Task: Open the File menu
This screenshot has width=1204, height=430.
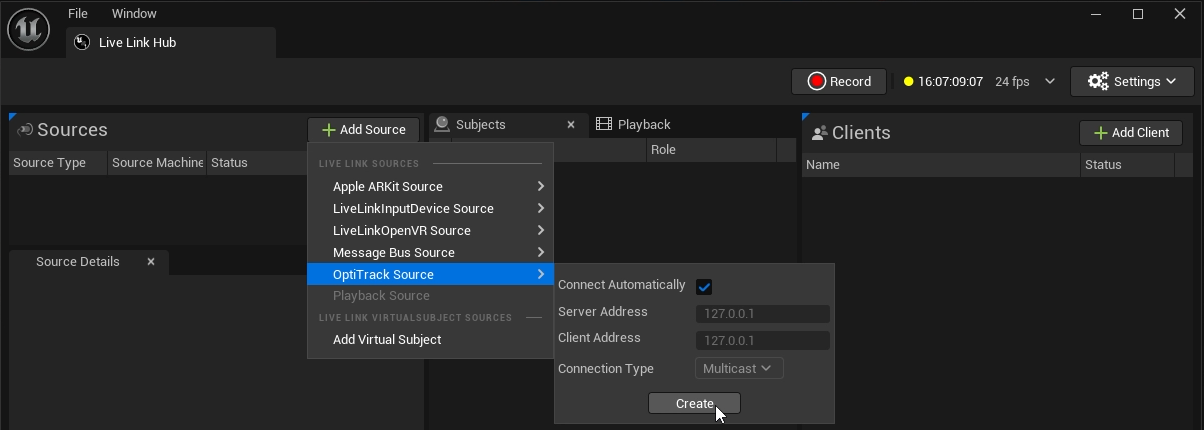Action: coord(78,14)
